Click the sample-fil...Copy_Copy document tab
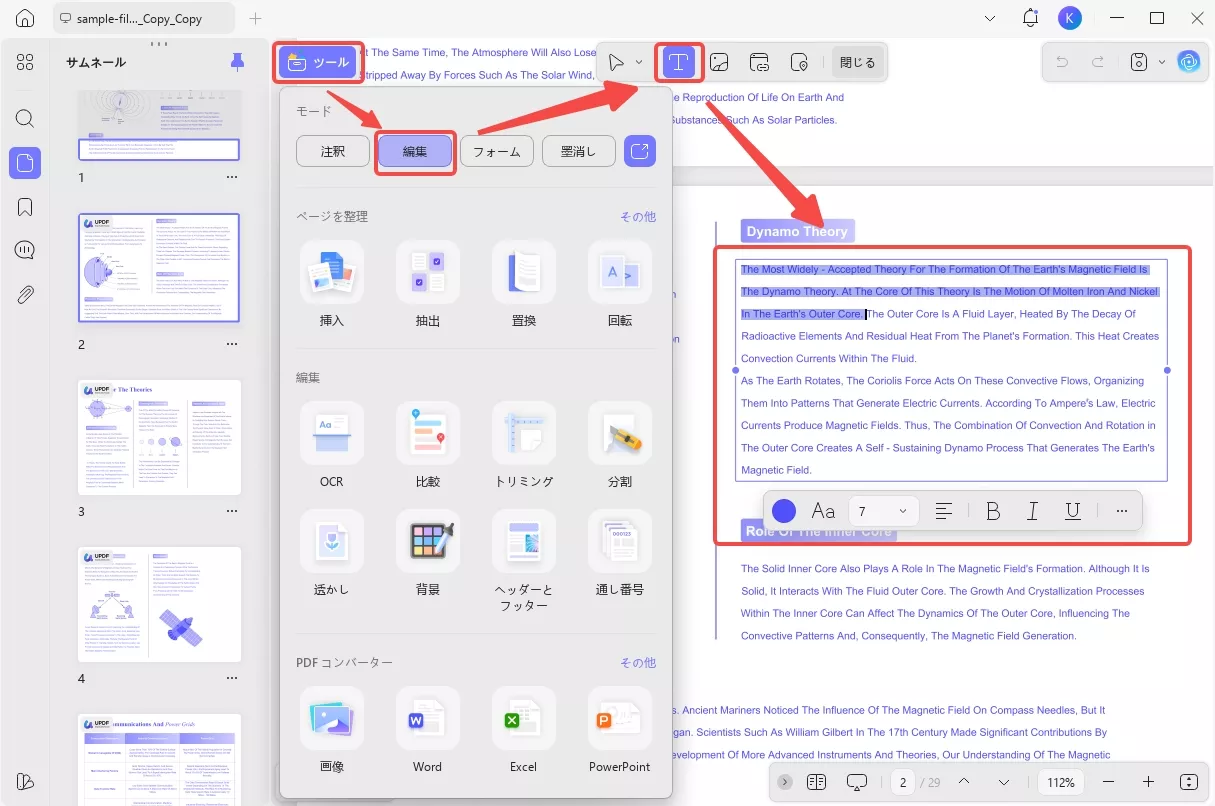The image size is (1215, 806). click(x=140, y=17)
